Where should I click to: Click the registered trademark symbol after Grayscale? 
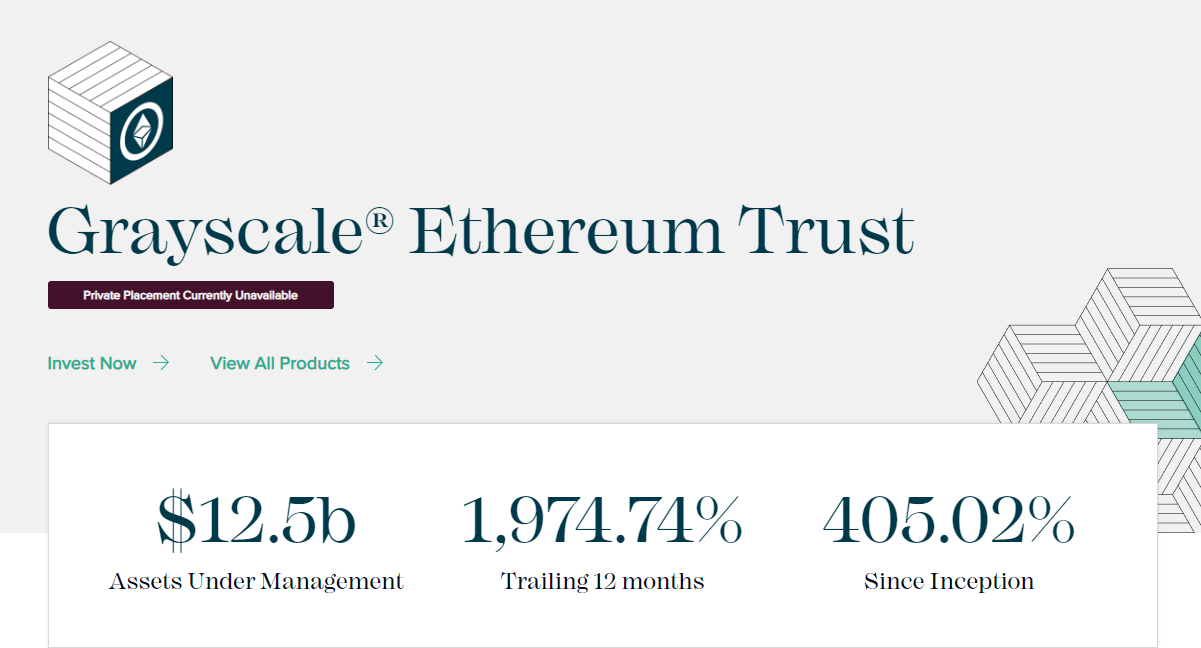point(379,224)
